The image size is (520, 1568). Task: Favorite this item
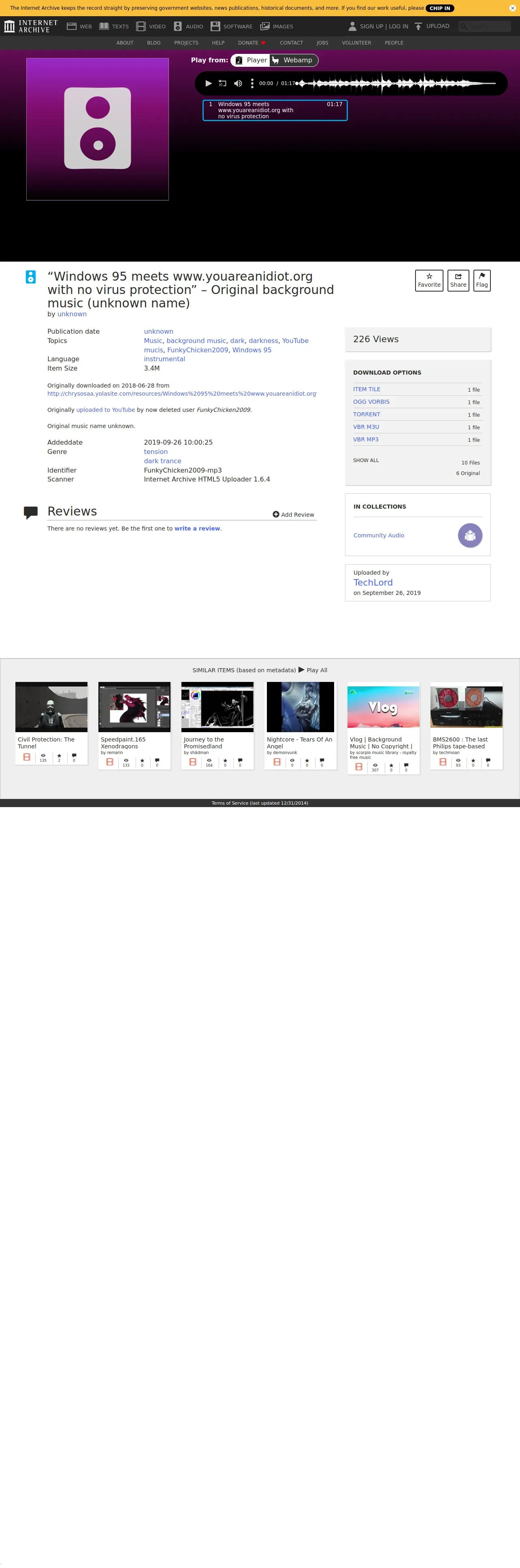(429, 281)
